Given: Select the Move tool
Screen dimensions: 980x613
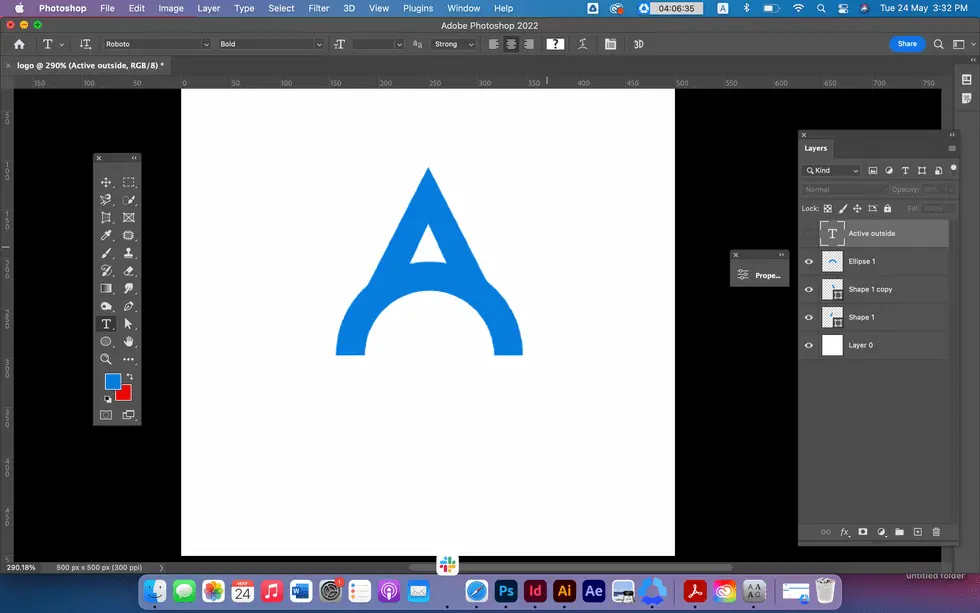Looking at the screenshot, I should coord(105,182).
